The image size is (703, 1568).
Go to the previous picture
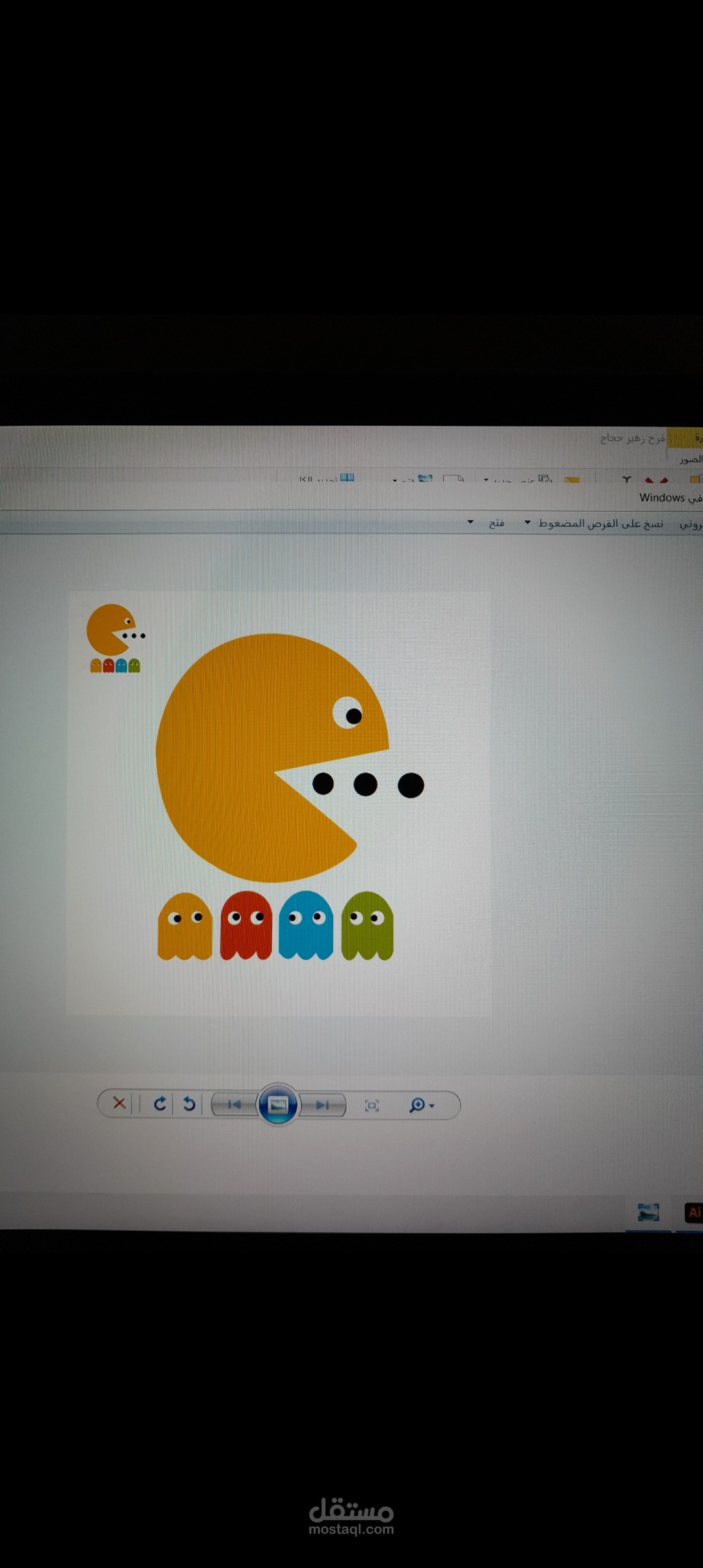235,1104
